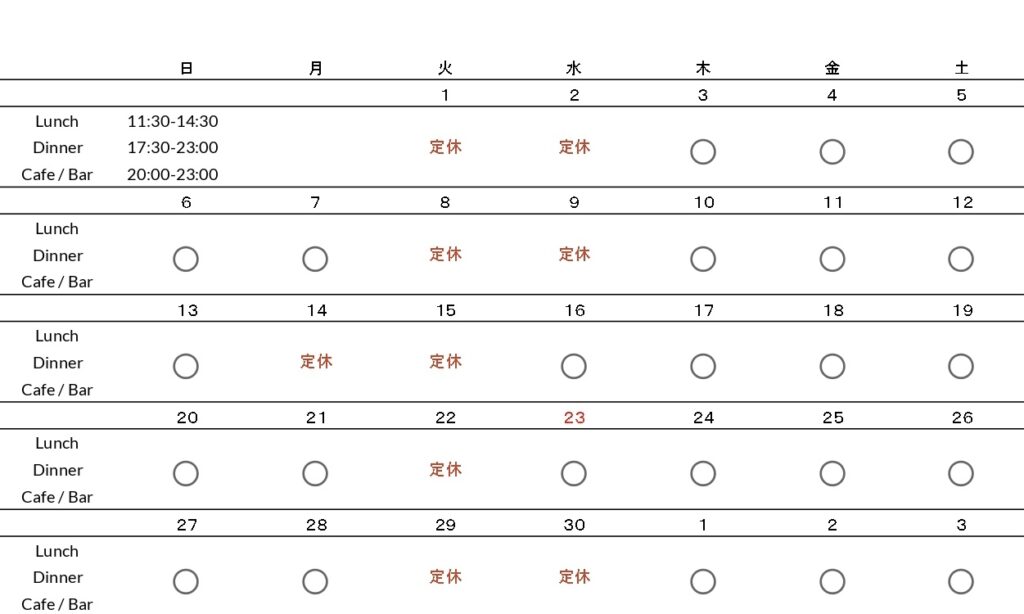This screenshot has width=1024, height=614.
Task: Click the open circle under red date 23
Action: 574,473
